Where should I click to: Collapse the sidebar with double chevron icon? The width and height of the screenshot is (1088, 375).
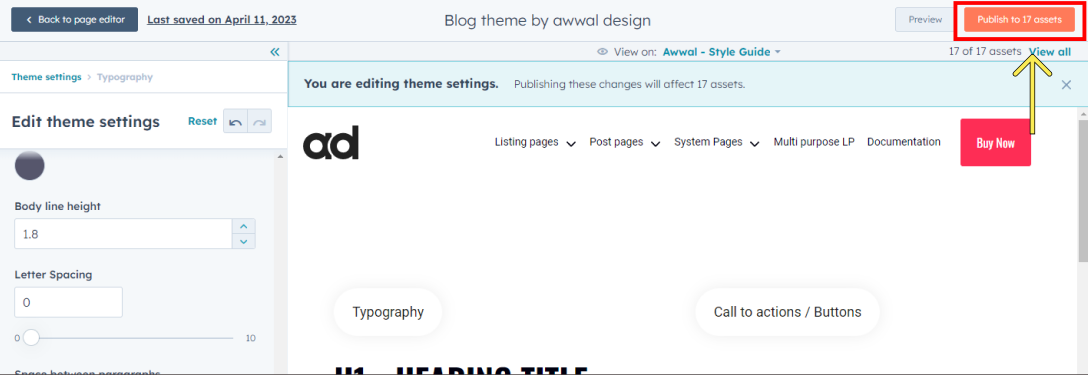(x=275, y=52)
